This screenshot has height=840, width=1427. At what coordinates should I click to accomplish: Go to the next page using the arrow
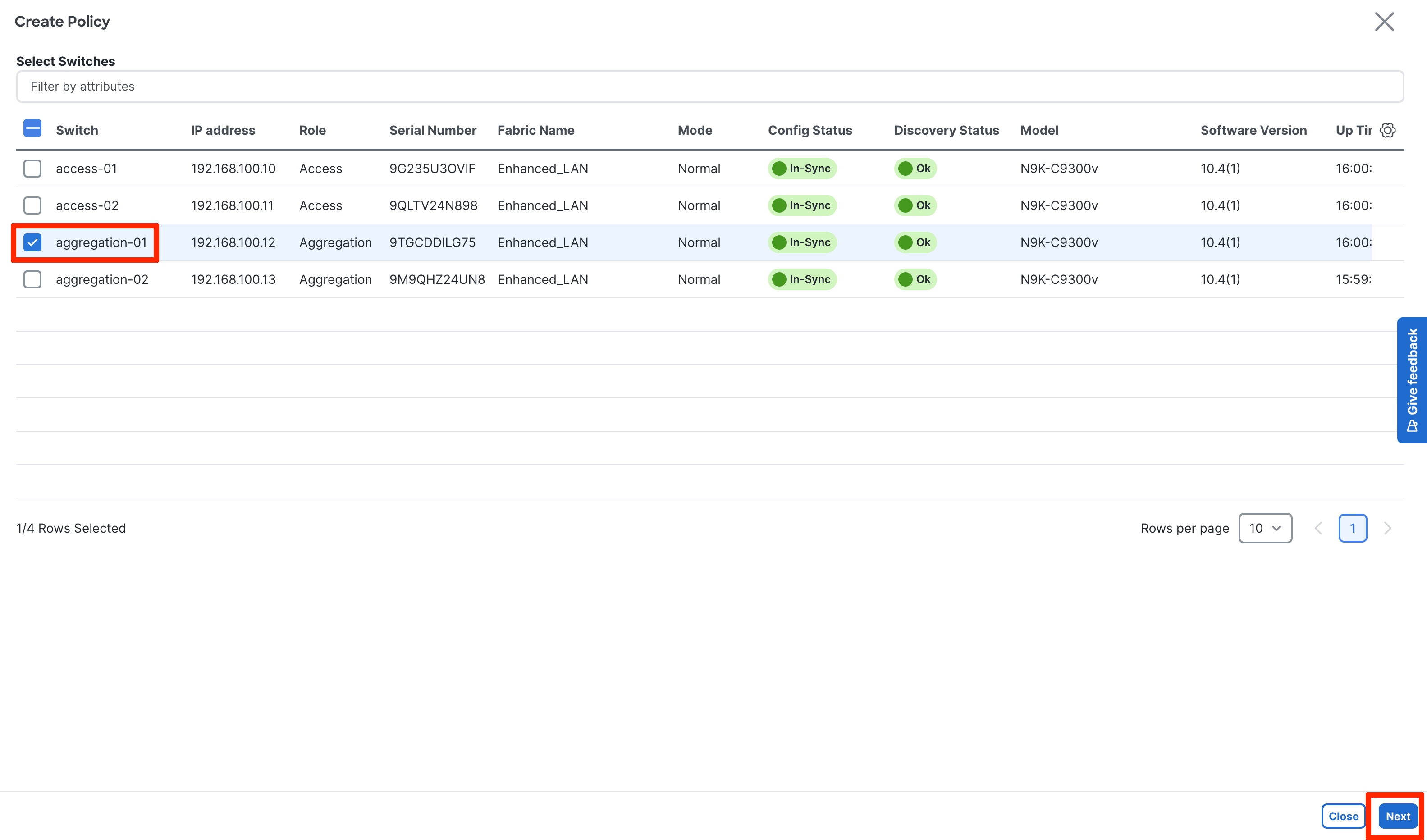click(1388, 528)
